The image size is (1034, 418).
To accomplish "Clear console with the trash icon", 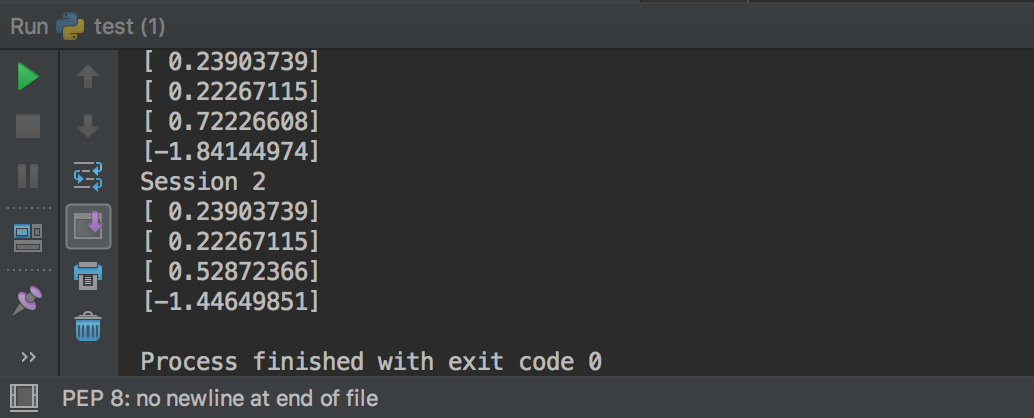I will click(x=88, y=326).
